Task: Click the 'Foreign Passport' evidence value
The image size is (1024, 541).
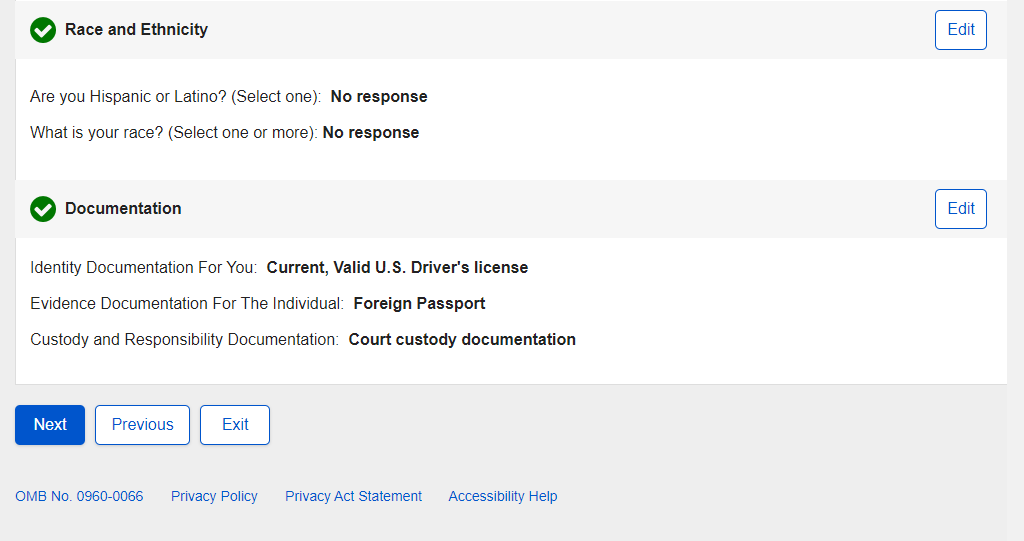Action: (x=419, y=304)
